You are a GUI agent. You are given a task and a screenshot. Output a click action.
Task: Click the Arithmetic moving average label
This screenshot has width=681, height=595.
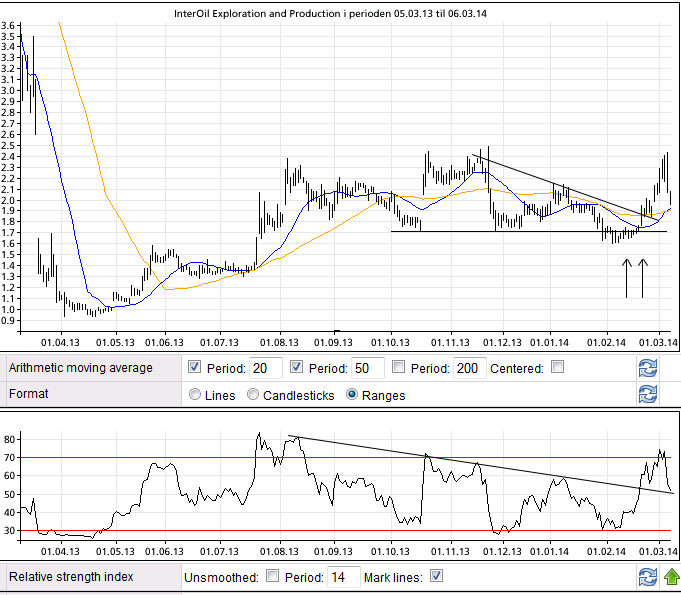coord(81,368)
